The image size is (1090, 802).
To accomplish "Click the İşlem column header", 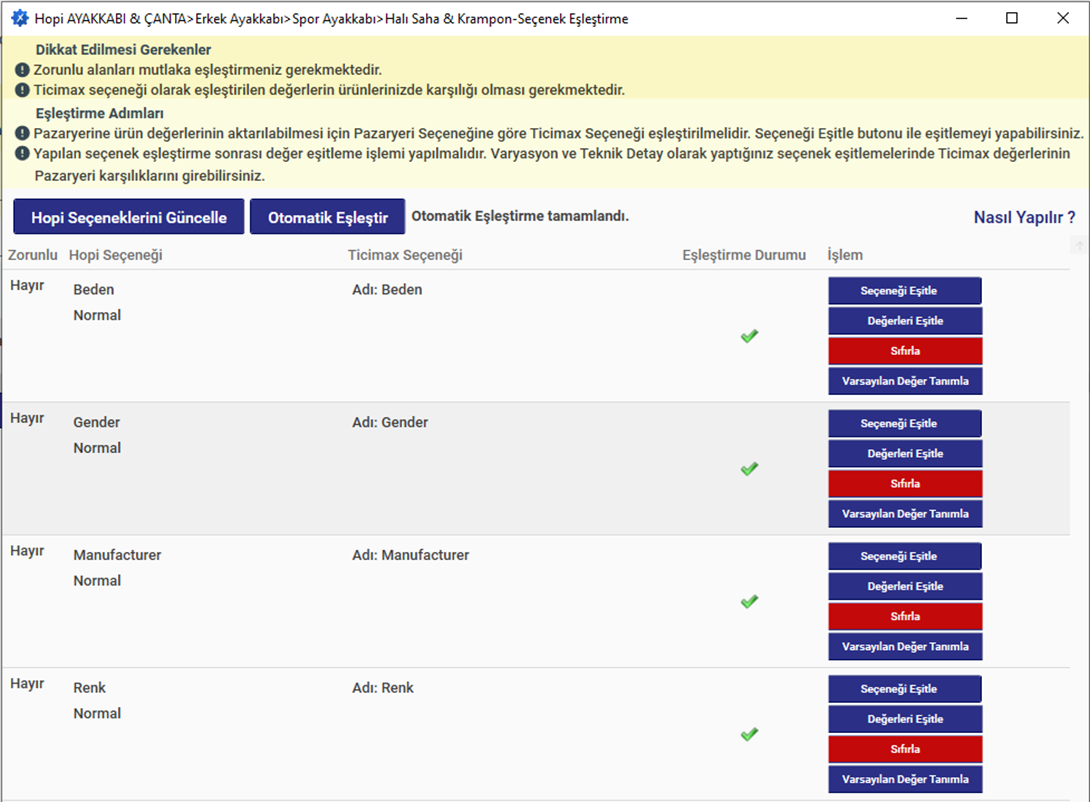I will [x=845, y=255].
